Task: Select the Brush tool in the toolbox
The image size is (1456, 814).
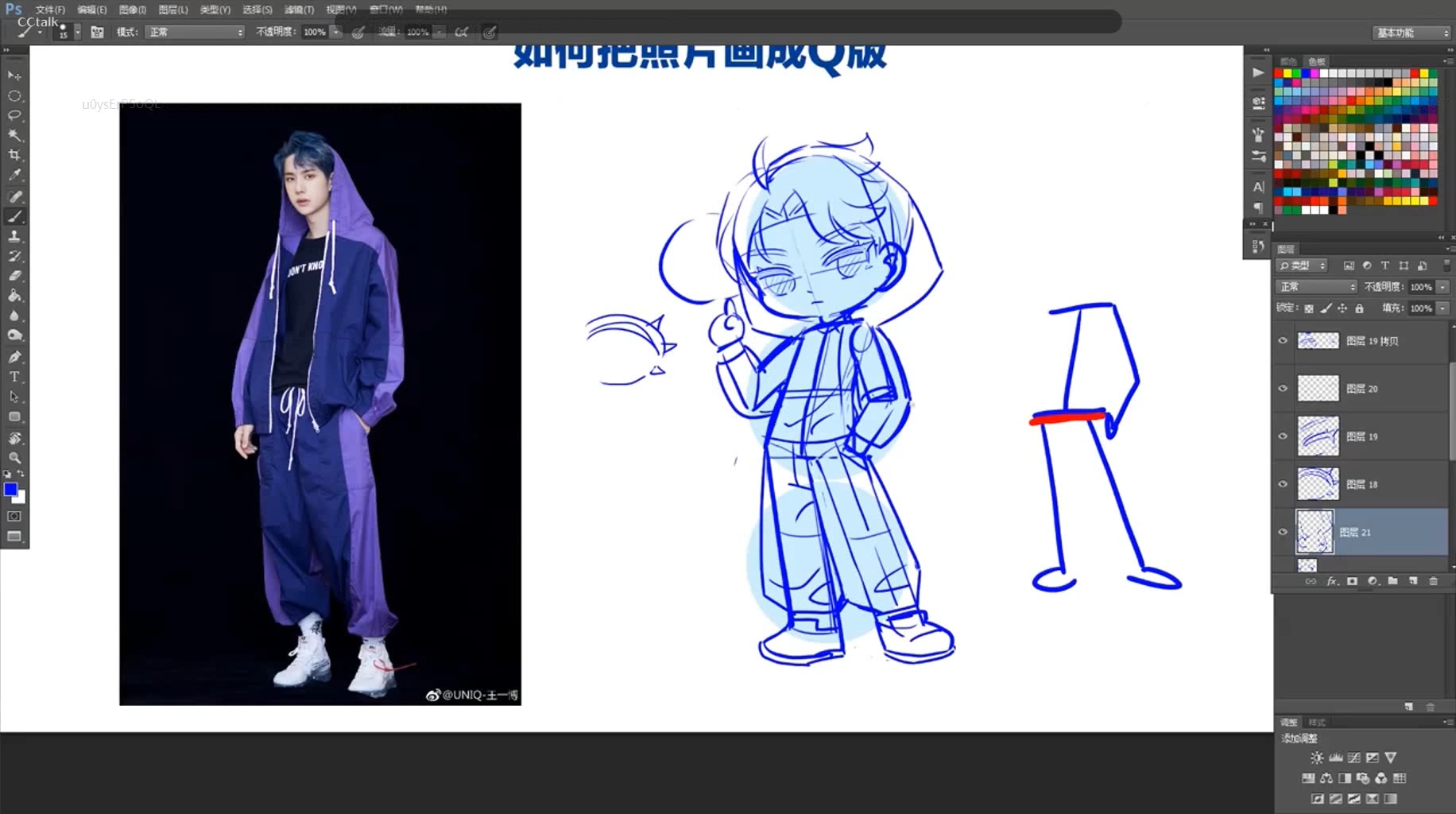Action: click(14, 216)
